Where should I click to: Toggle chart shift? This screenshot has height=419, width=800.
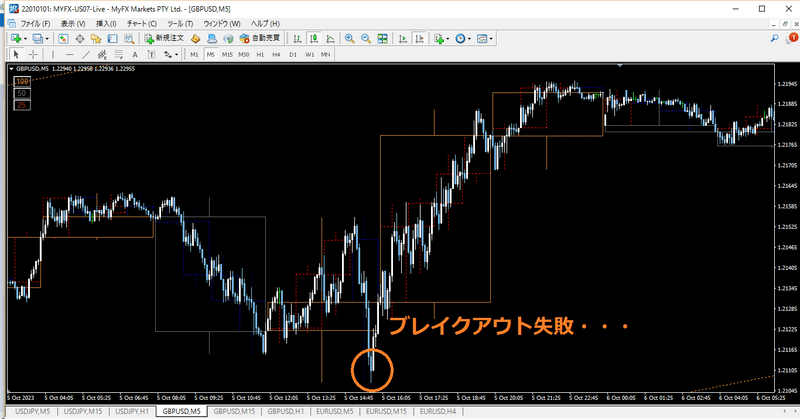[419, 38]
